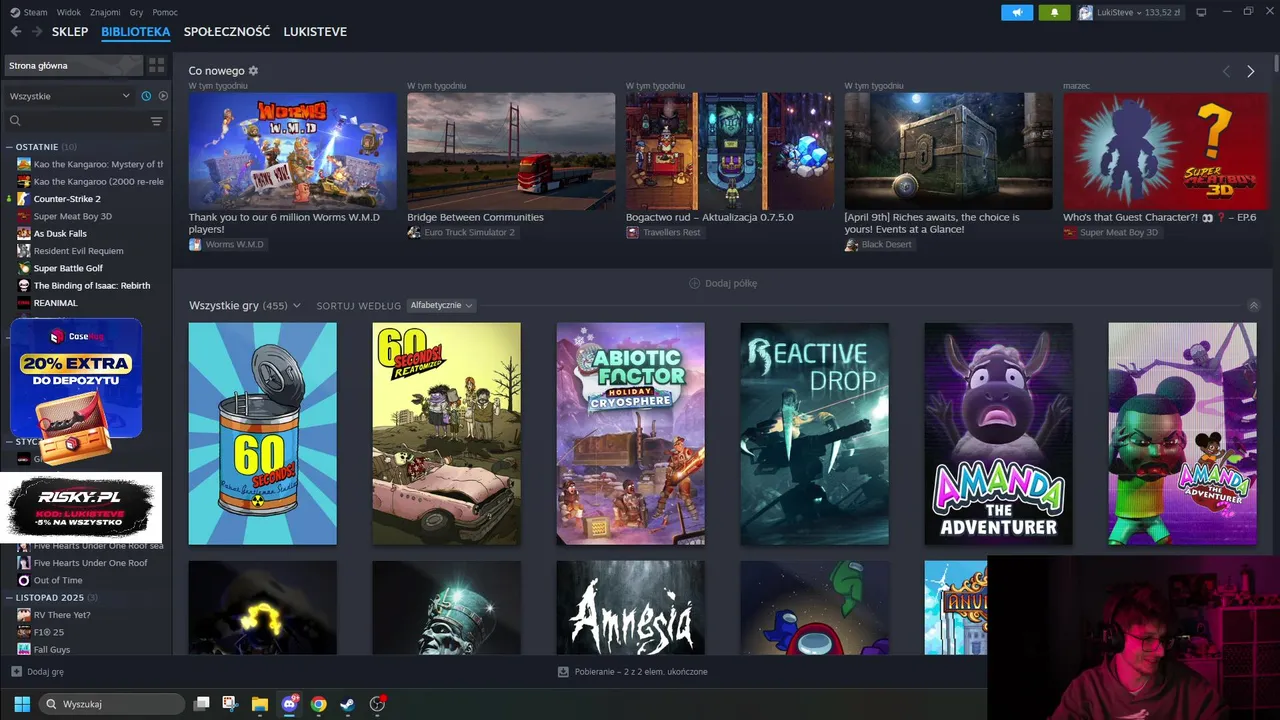Screen dimensions: 1280x720
Task: Open Snipping Tool from taskbar
Action: tap(230, 704)
